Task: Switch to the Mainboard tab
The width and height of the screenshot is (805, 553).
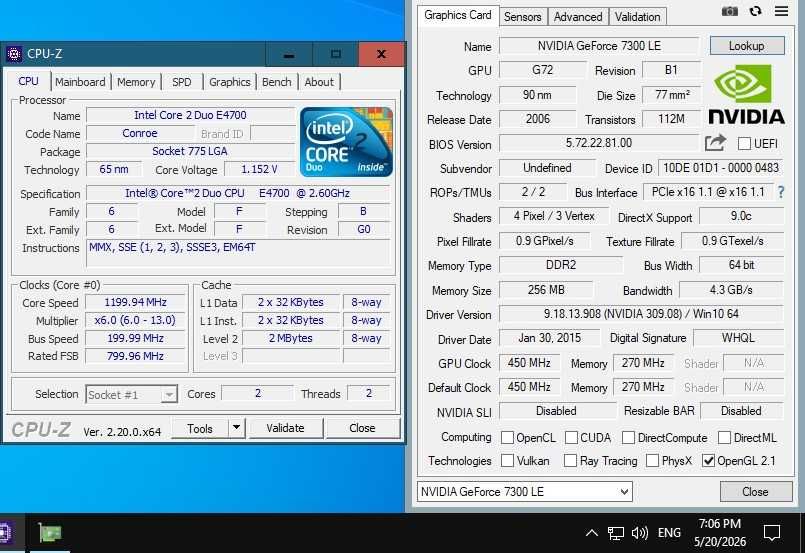Action: (x=80, y=82)
